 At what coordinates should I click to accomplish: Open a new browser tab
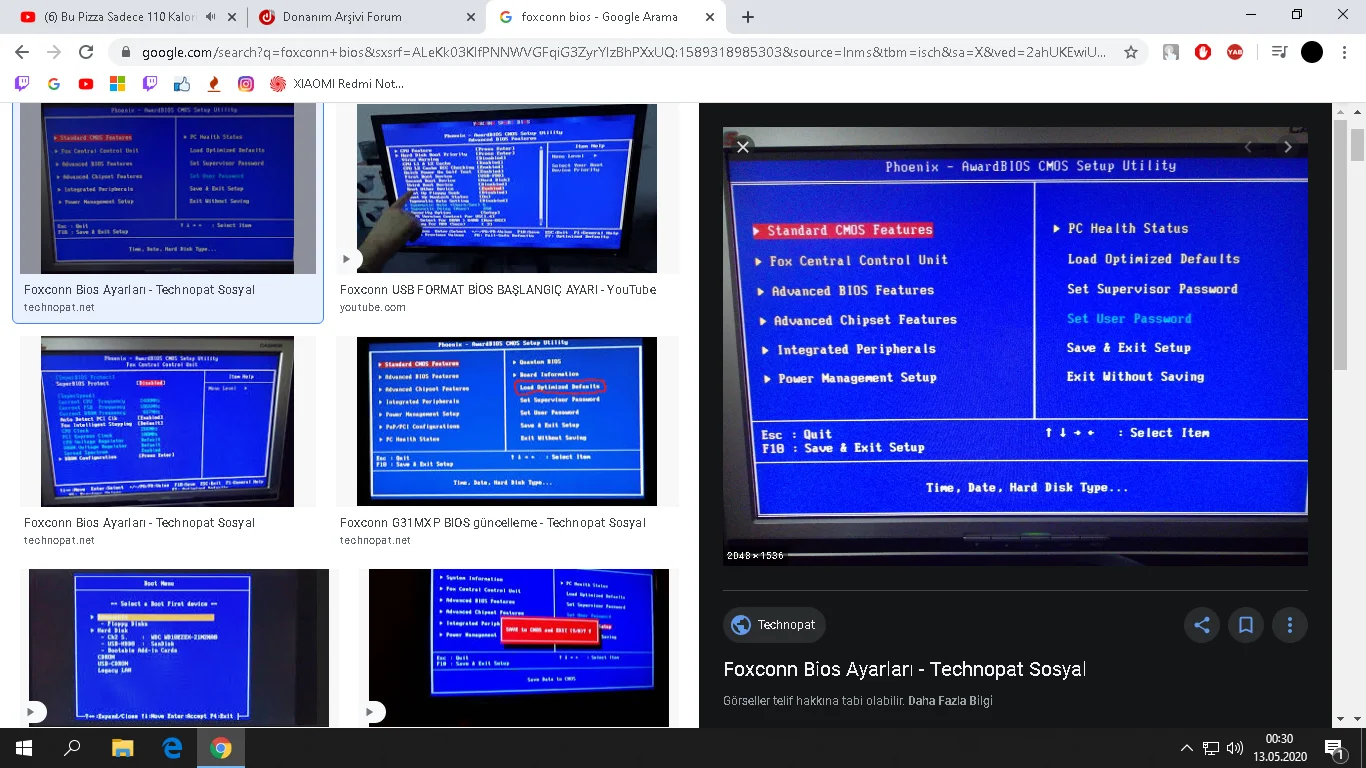[748, 16]
